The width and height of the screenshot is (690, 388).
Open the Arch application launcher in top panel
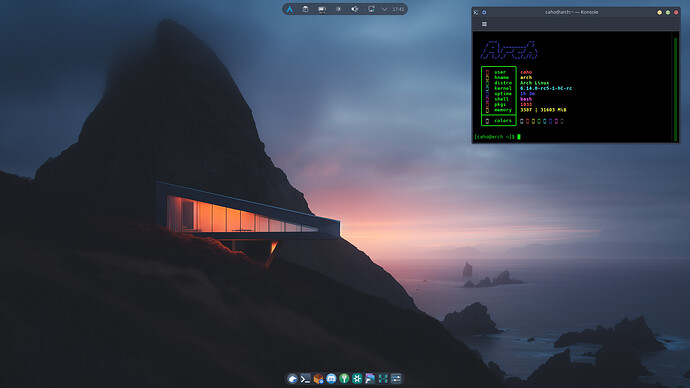coord(290,9)
